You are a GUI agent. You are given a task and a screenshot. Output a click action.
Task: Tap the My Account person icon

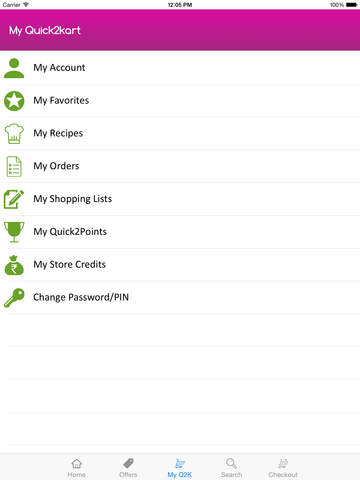[14, 68]
